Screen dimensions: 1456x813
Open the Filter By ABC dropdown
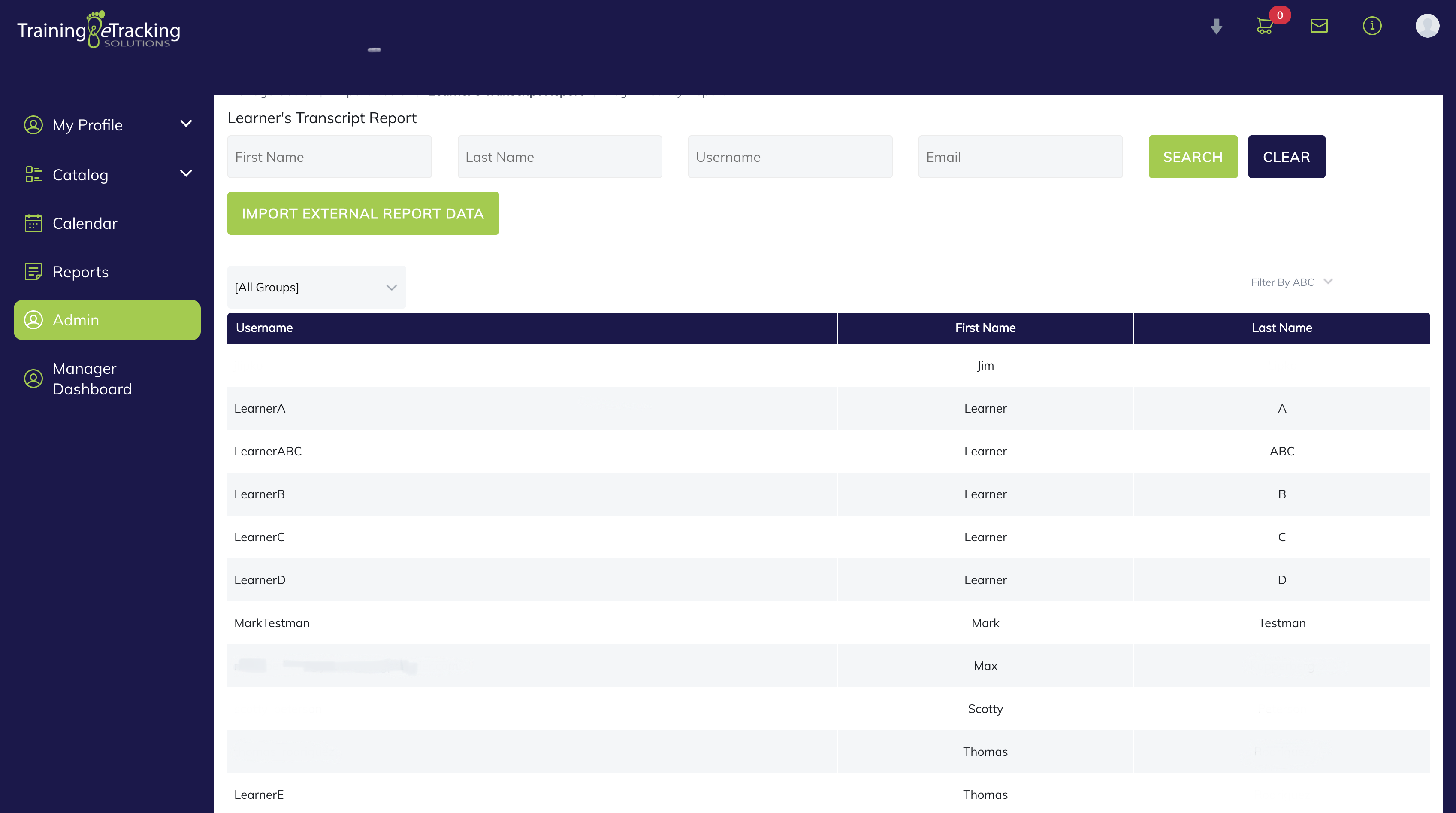click(1291, 282)
